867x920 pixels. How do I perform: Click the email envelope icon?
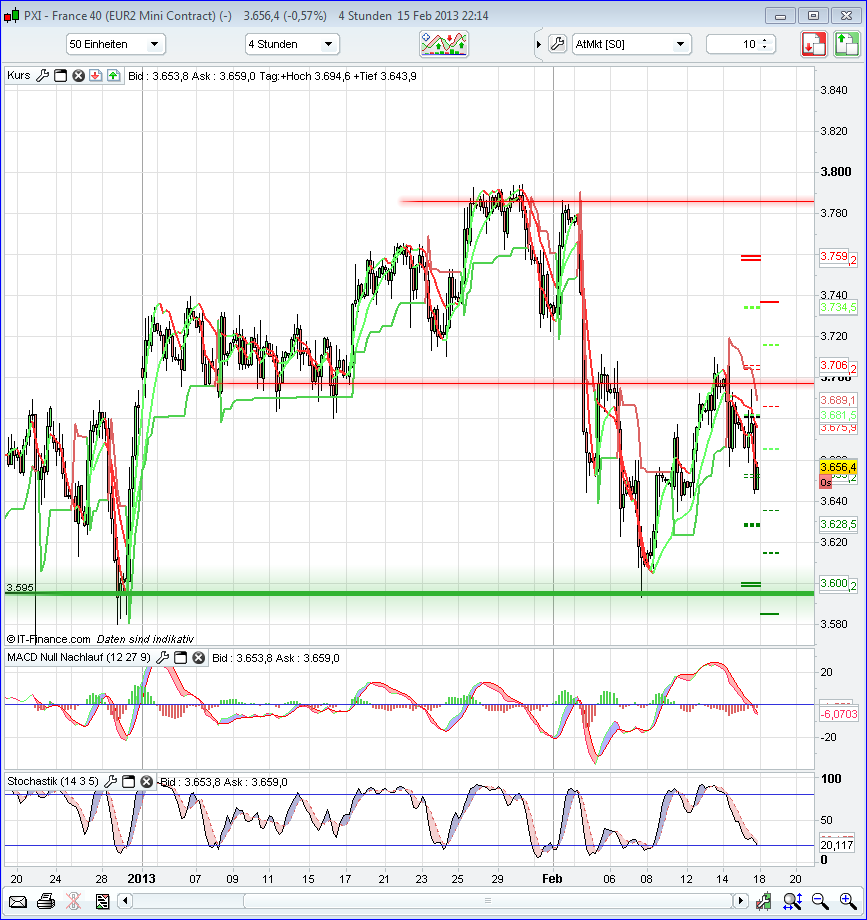click(18, 901)
